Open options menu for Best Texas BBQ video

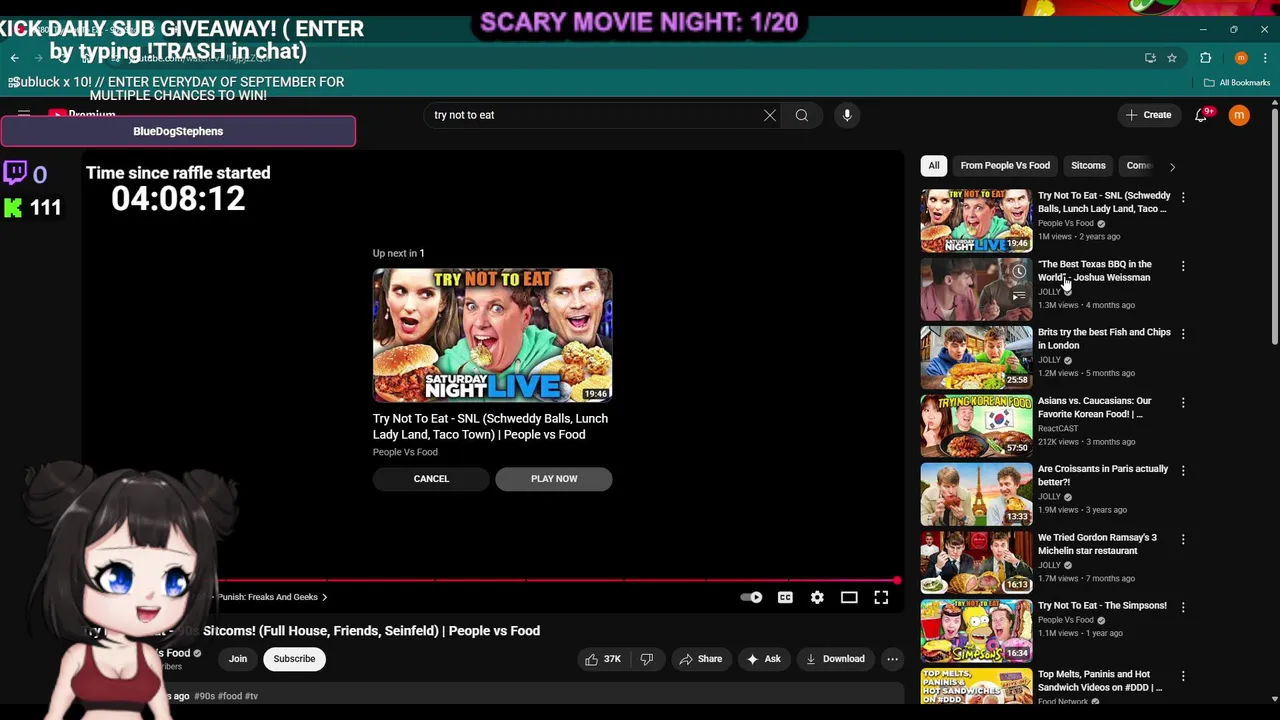click(x=1183, y=266)
